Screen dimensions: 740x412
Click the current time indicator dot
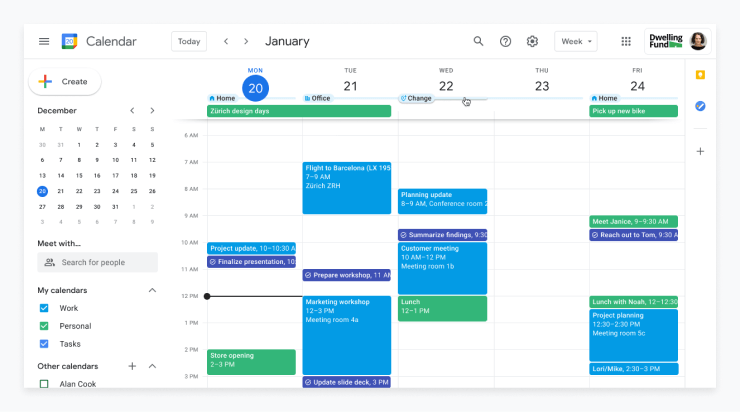207,296
